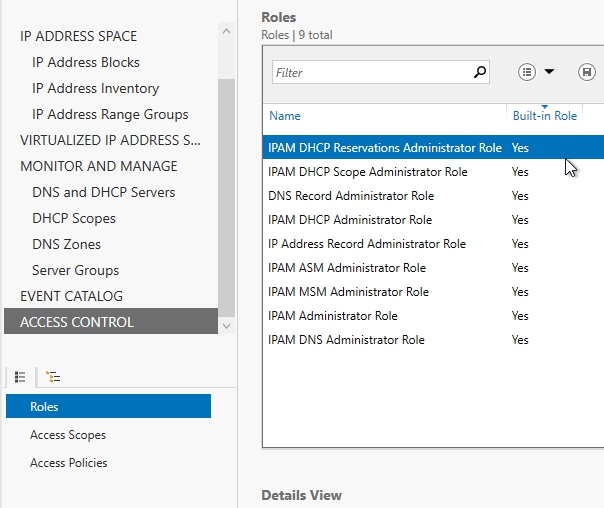The width and height of the screenshot is (604, 508).
Task: Click the list view options icon
Action: pos(527,72)
